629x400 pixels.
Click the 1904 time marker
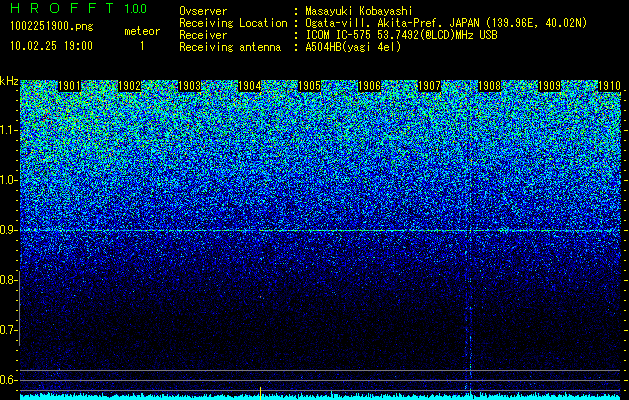[x=250, y=86]
